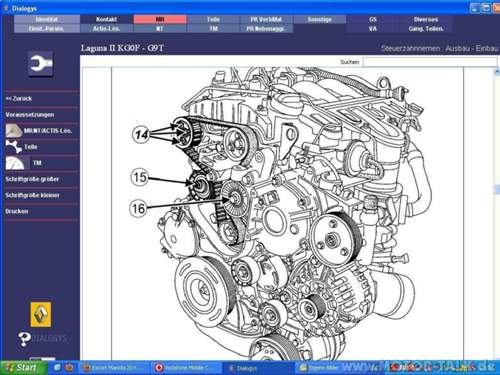Open the GS tab
500x375 pixels.
[373, 19]
